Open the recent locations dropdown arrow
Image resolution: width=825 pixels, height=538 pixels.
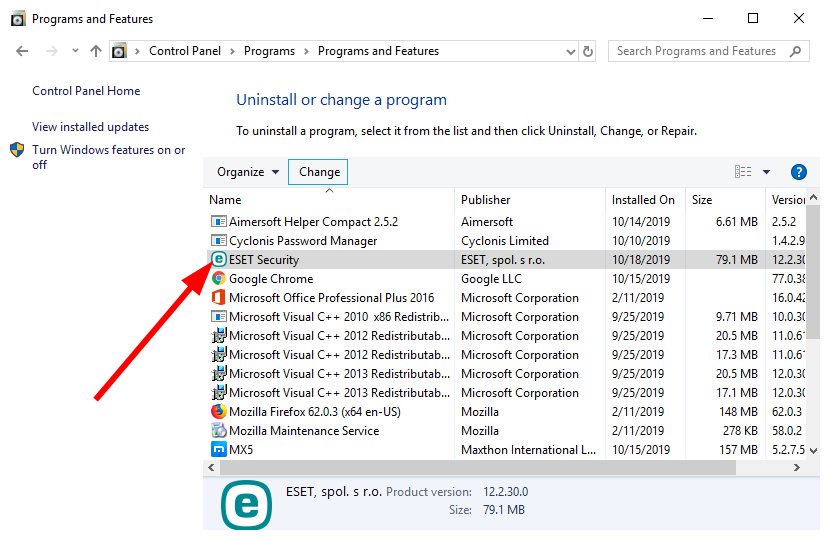pyautogui.click(x=75, y=50)
